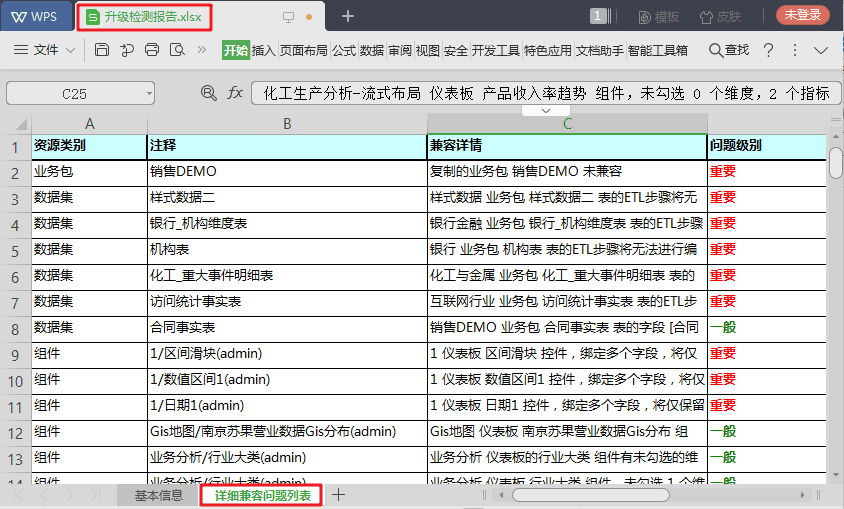
Task: Select column C header
Action: 567,124
